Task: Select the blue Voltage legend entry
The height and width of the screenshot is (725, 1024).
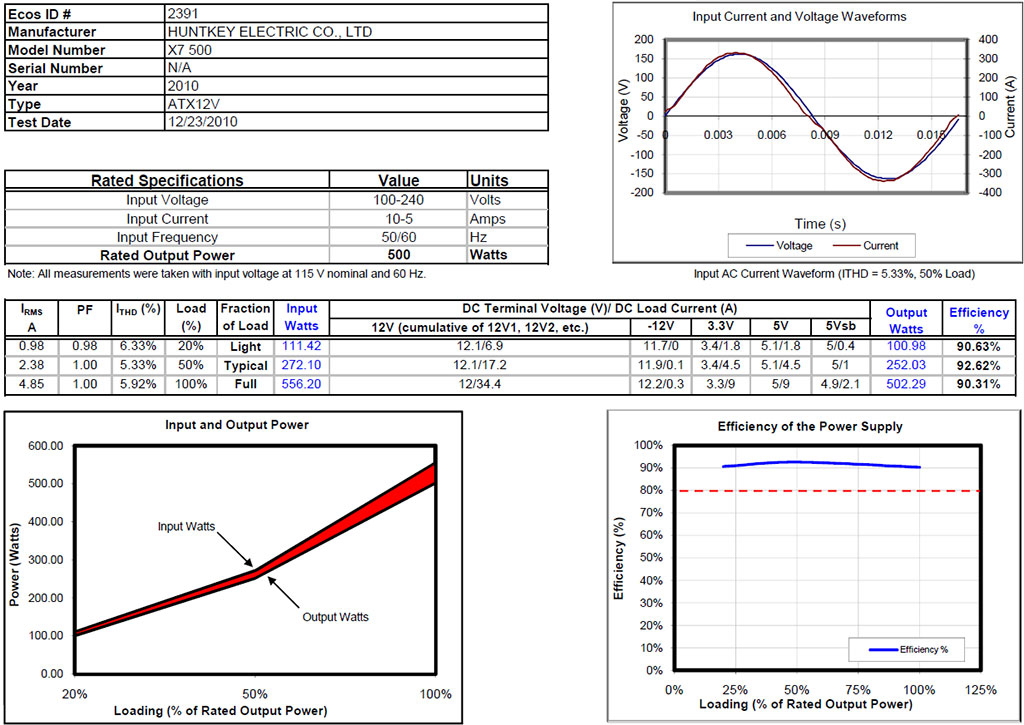Action: coord(779,246)
